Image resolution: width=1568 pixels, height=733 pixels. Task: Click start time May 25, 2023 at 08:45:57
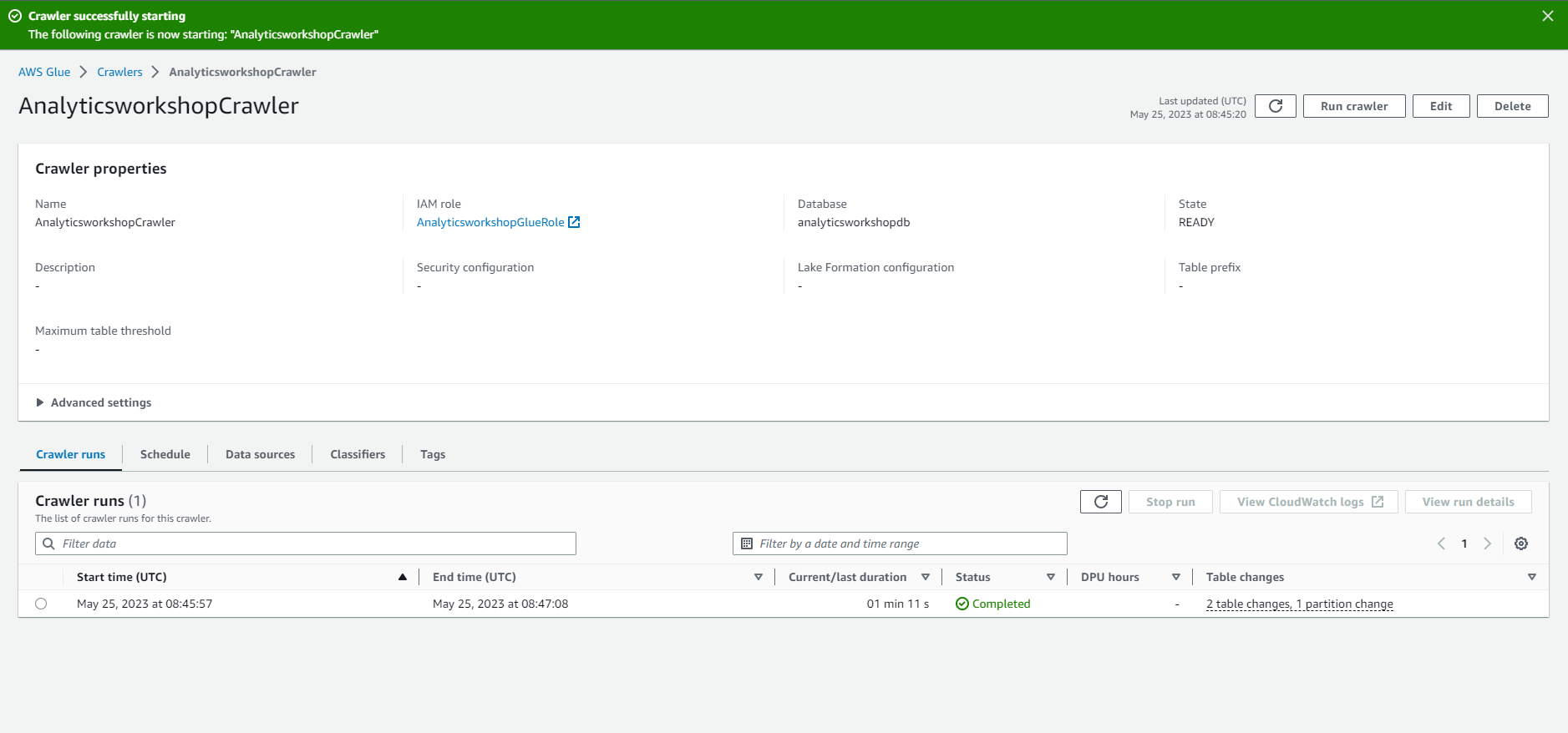[145, 604]
